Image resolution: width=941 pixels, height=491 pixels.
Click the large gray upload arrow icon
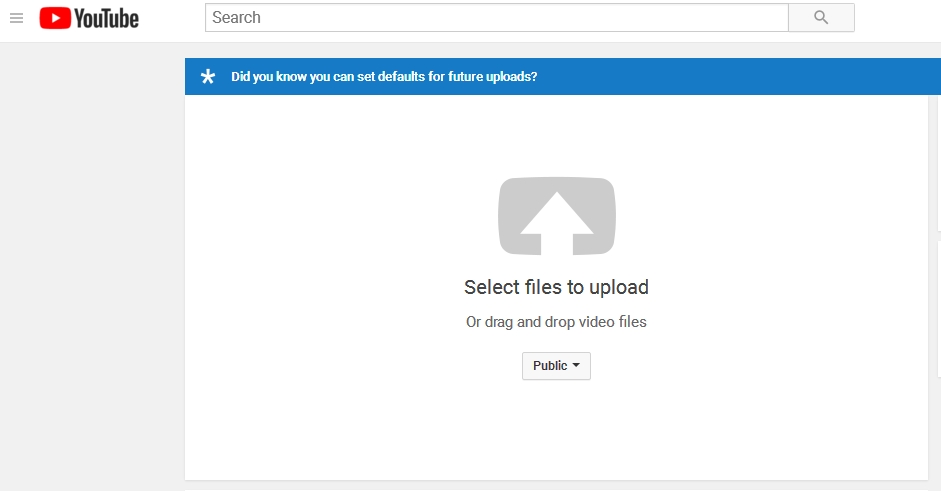[x=557, y=216]
